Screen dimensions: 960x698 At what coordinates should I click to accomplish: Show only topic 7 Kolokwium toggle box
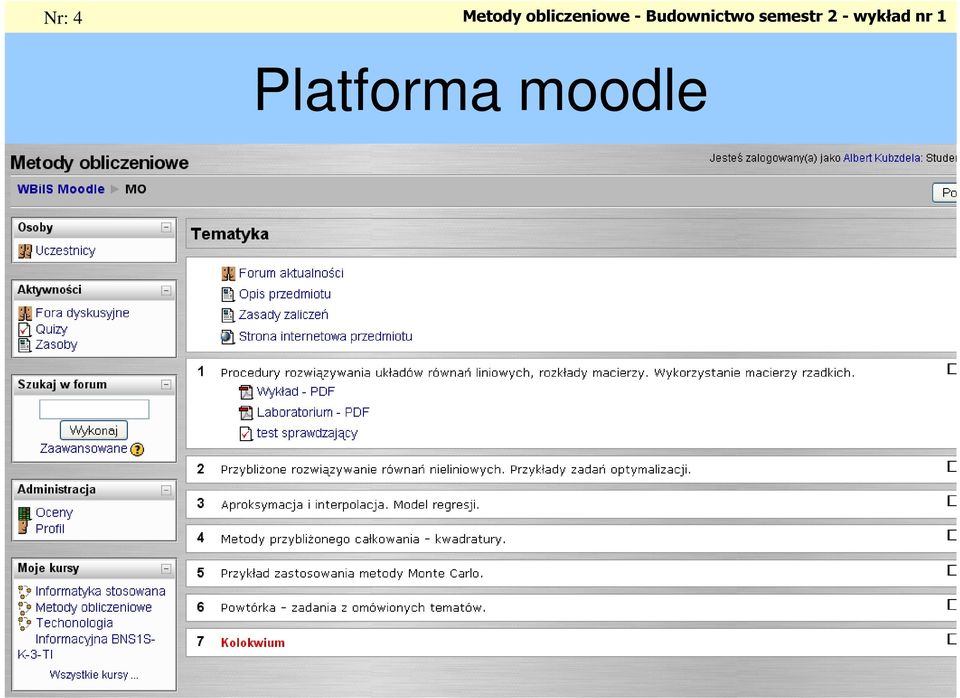(x=952, y=639)
